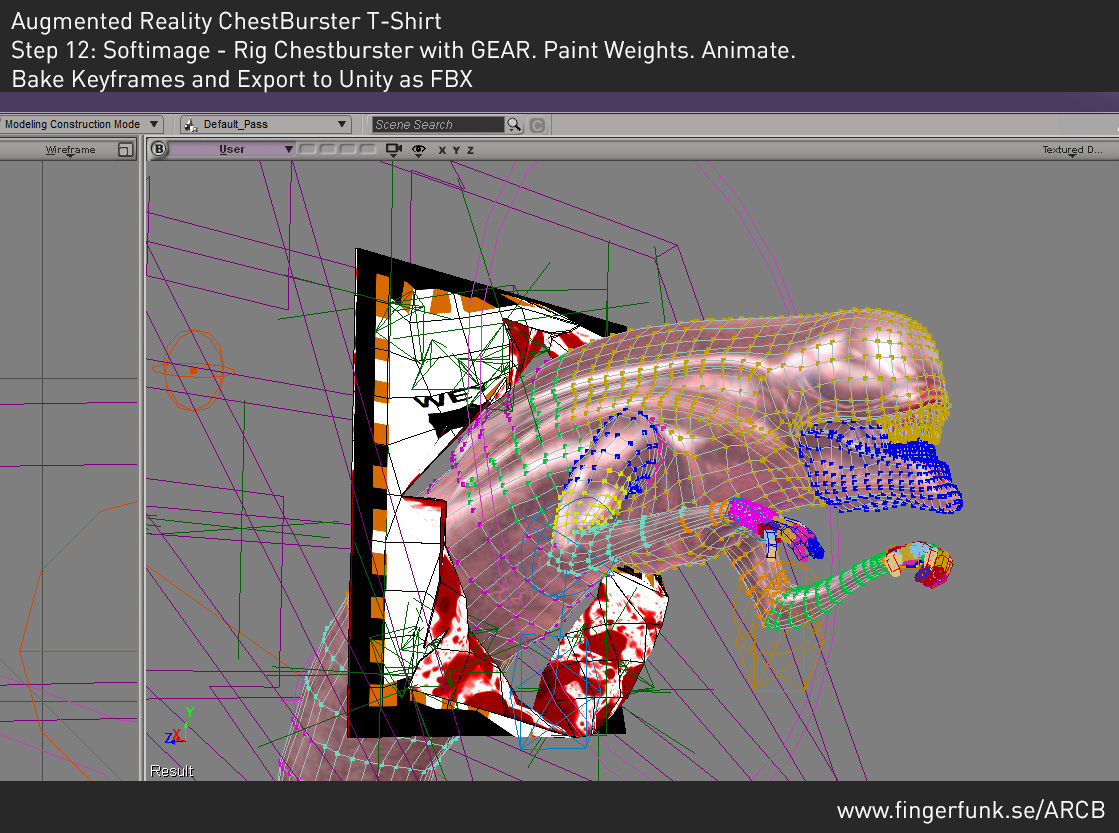Click the greyed C button beside search
The width and height of the screenshot is (1119, 833).
pyautogui.click(x=537, y=126)
